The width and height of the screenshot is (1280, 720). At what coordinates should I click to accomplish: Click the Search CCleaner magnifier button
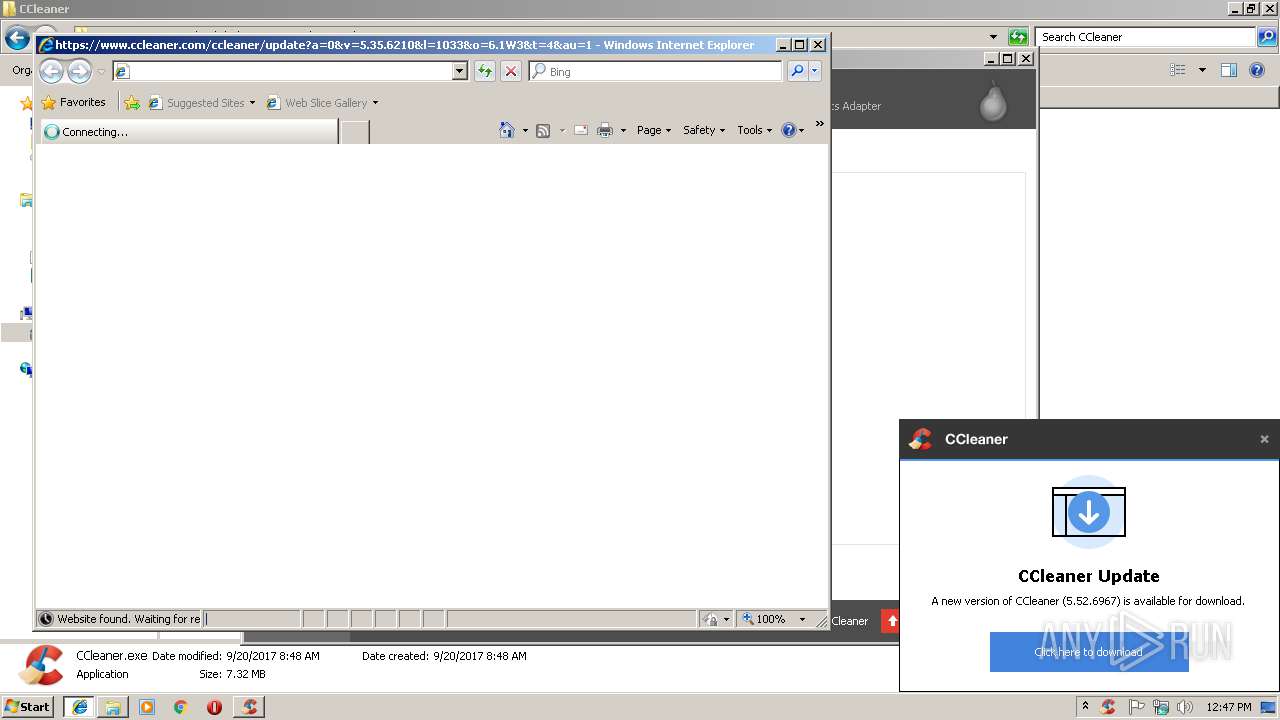click(x=1266, y=37)
